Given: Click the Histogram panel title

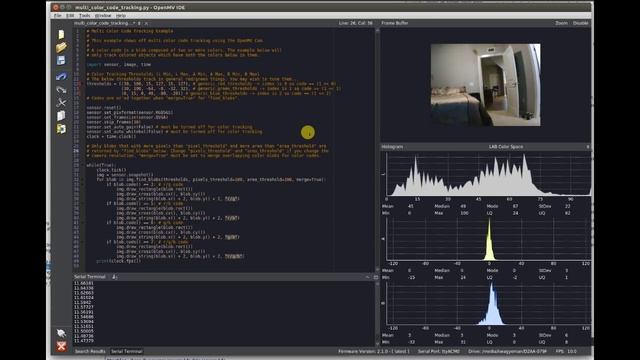Looking at the screenshot, I should coord(392,147).
